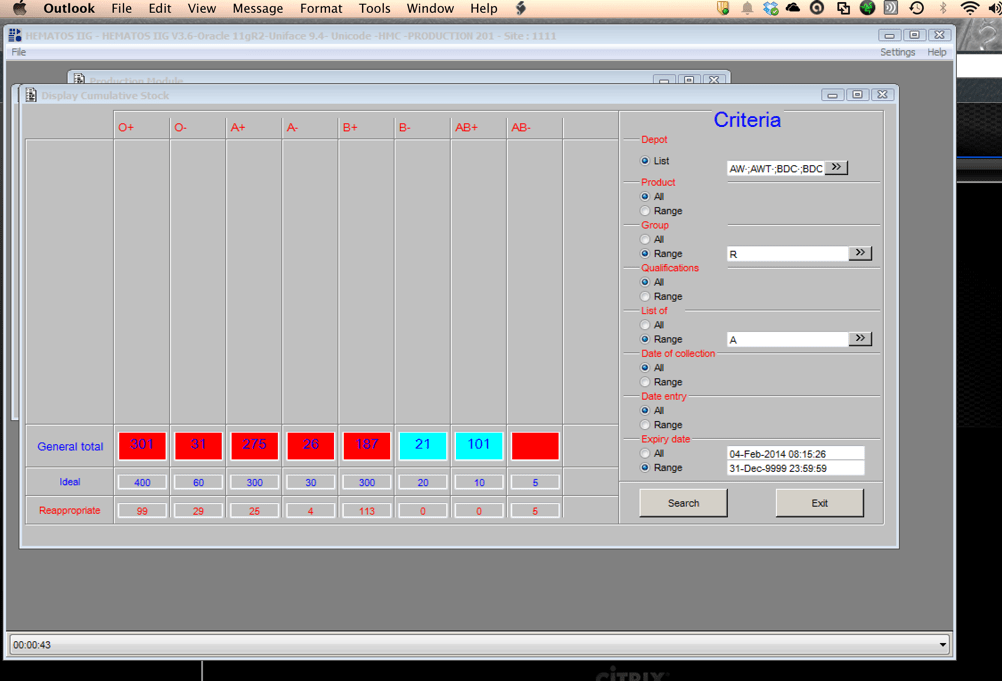Viewport: 1002px width, 681px height.
Task: Choose Range for Date of collection
Action: coord(645,382)
